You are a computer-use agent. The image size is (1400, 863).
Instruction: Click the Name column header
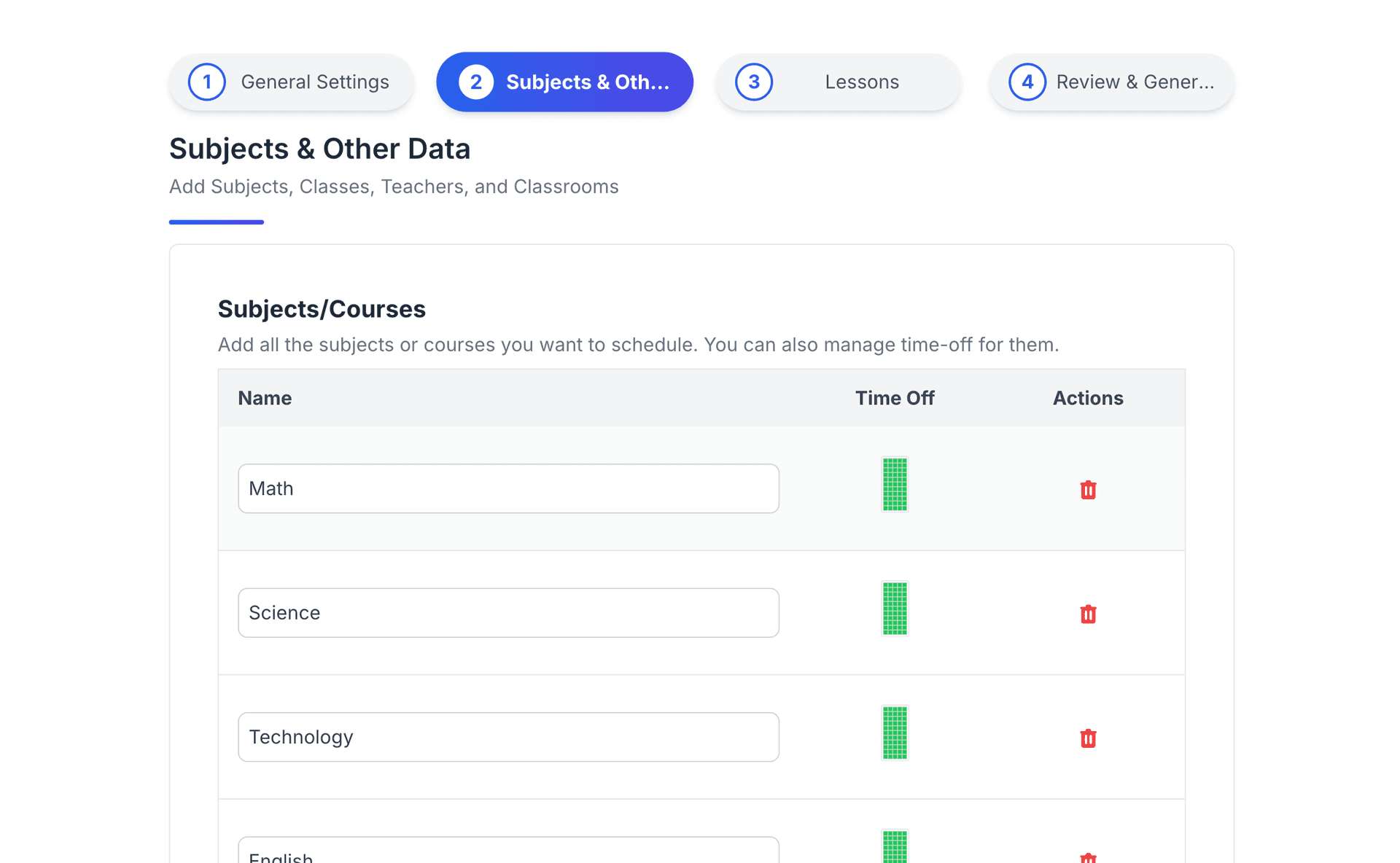[264, 398]
